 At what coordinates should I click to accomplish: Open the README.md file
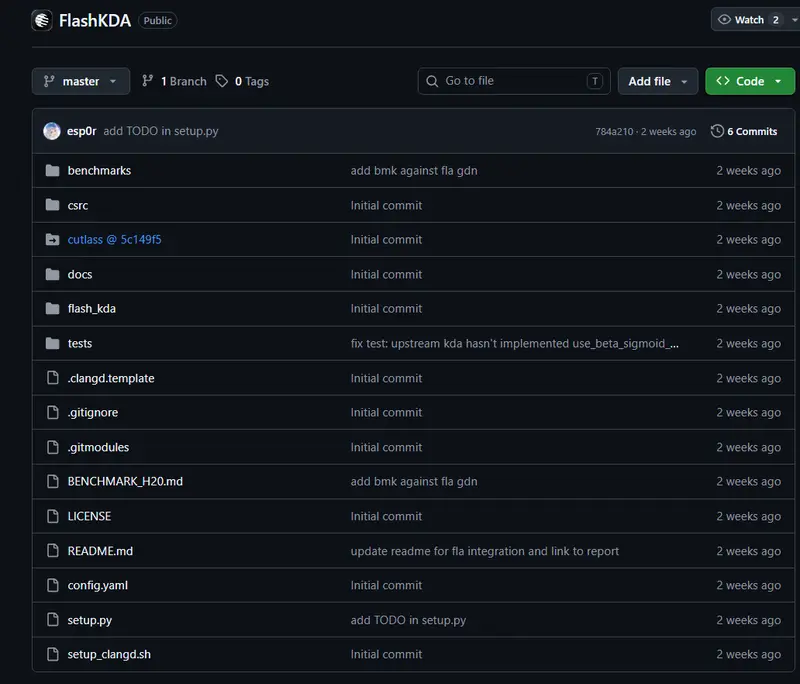click(101, 551)
